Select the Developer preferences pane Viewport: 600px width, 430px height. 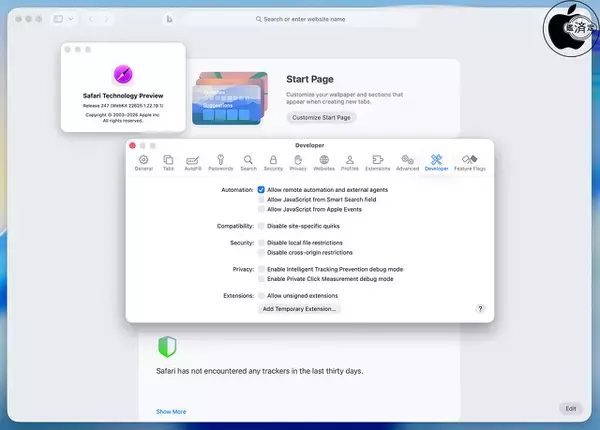[436, 163]
